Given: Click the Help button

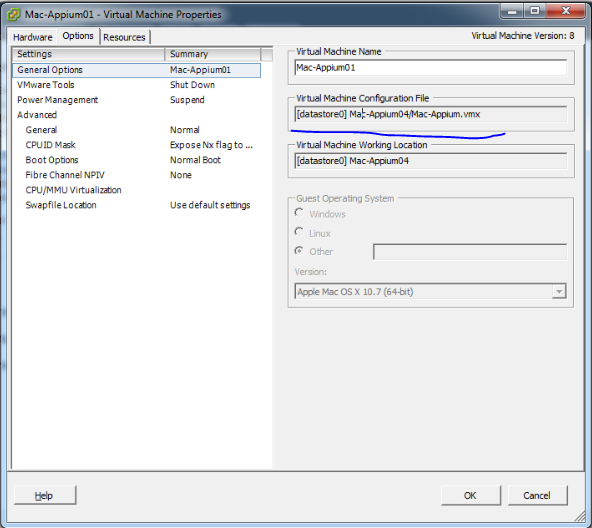Looking at the screenshot, I should click(x=45, y=496).
